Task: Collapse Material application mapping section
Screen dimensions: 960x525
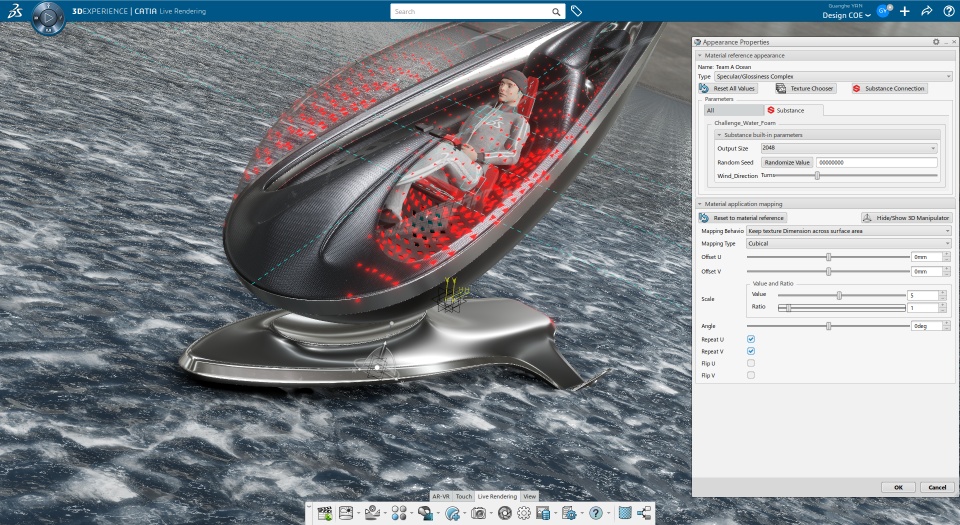Action: [700, 204]
